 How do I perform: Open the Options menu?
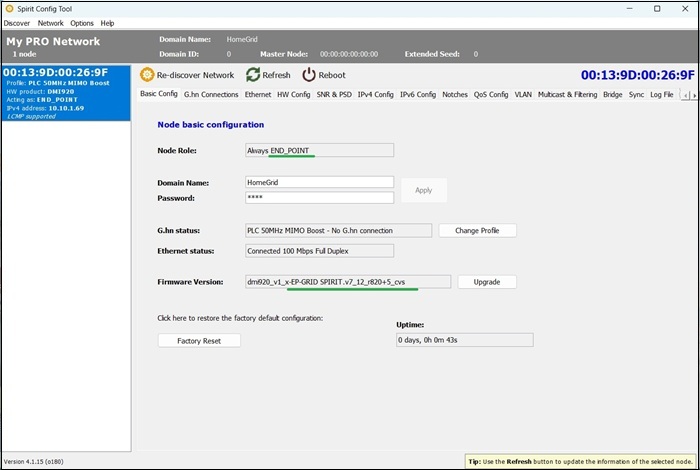tap(82, 23)
